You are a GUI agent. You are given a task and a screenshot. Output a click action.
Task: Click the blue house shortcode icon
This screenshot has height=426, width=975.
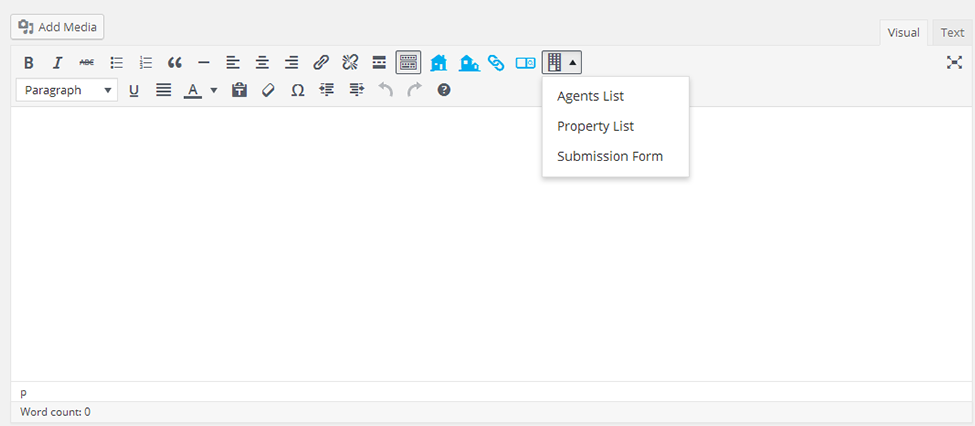[438, 62]
